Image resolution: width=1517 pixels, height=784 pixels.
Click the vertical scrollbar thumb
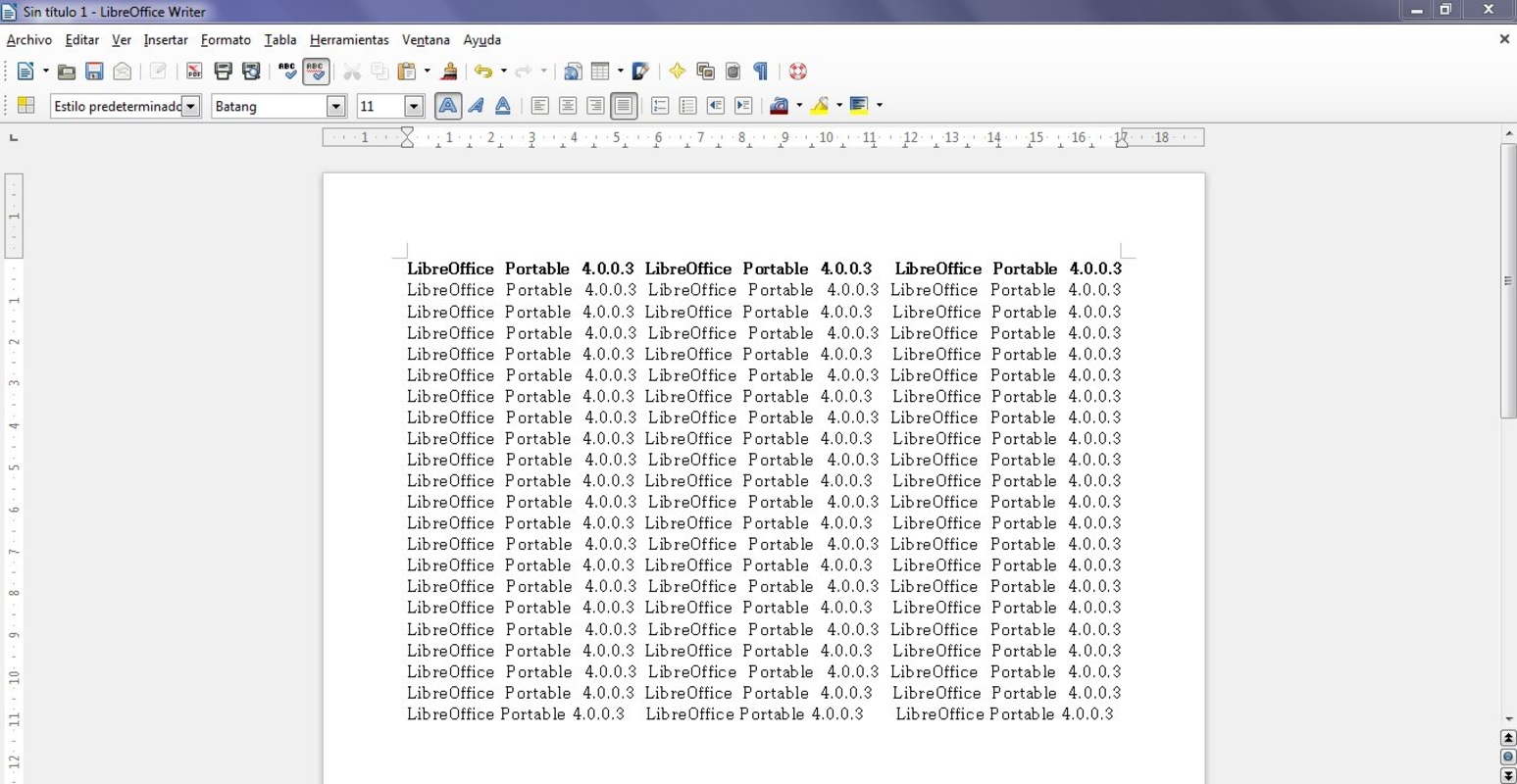(1508, 281)
